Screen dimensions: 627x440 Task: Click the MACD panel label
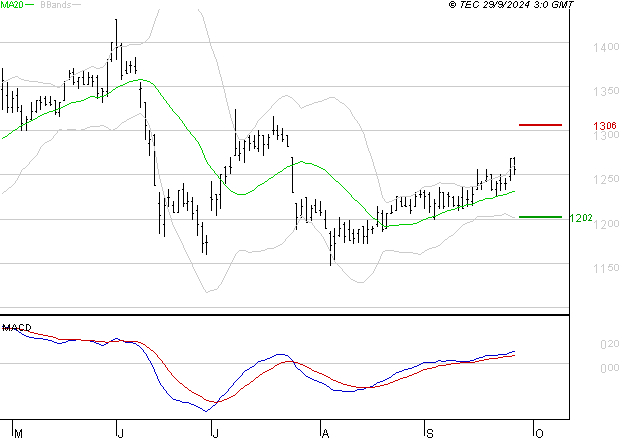coord(17,328)
